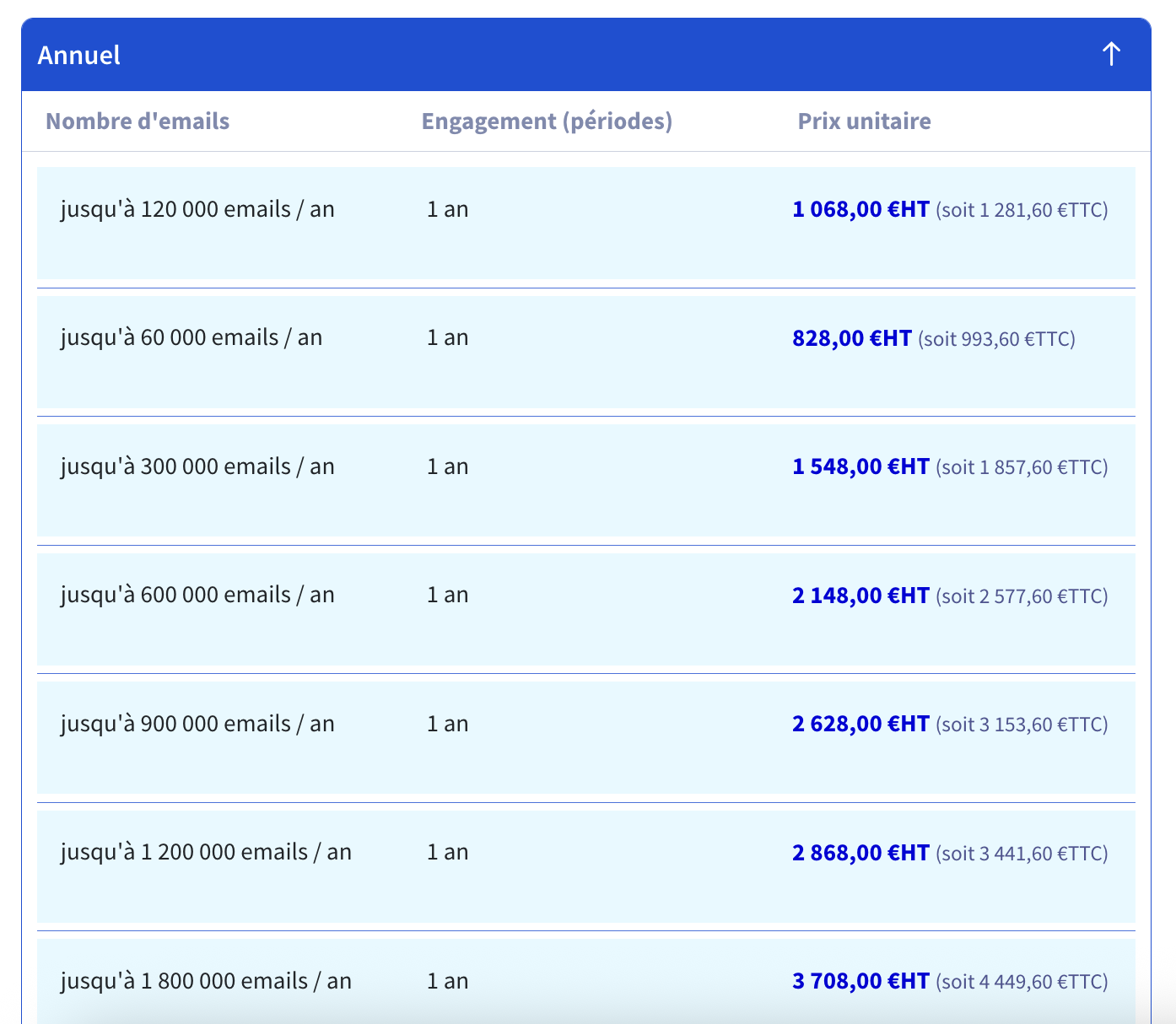Click the price 3 708,00 €HT
This screenshot has width=1176, height=1024.
point(860,981)
